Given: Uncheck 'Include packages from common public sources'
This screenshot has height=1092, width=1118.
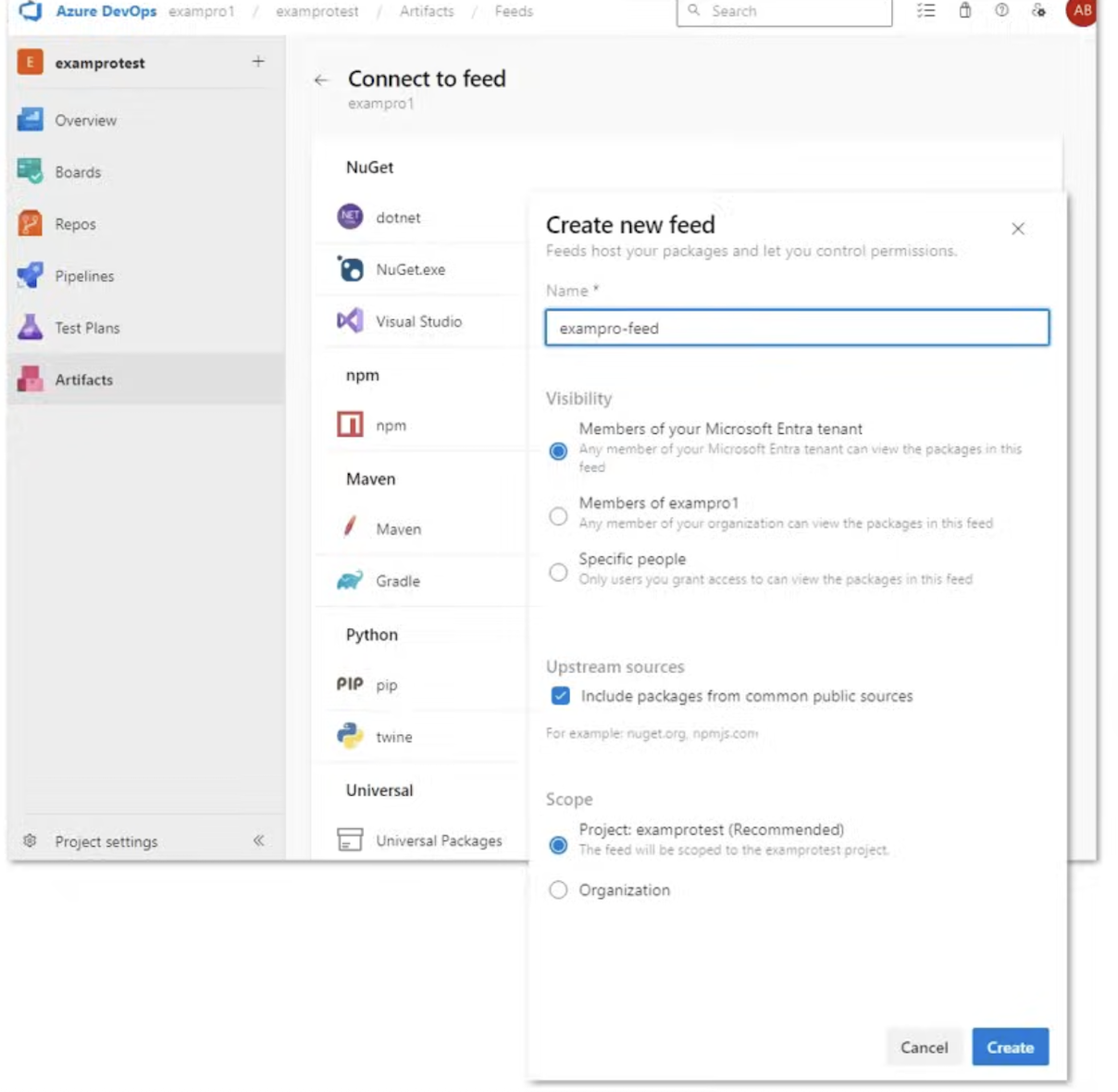Looking at the screenshot, I should (561, 696).
